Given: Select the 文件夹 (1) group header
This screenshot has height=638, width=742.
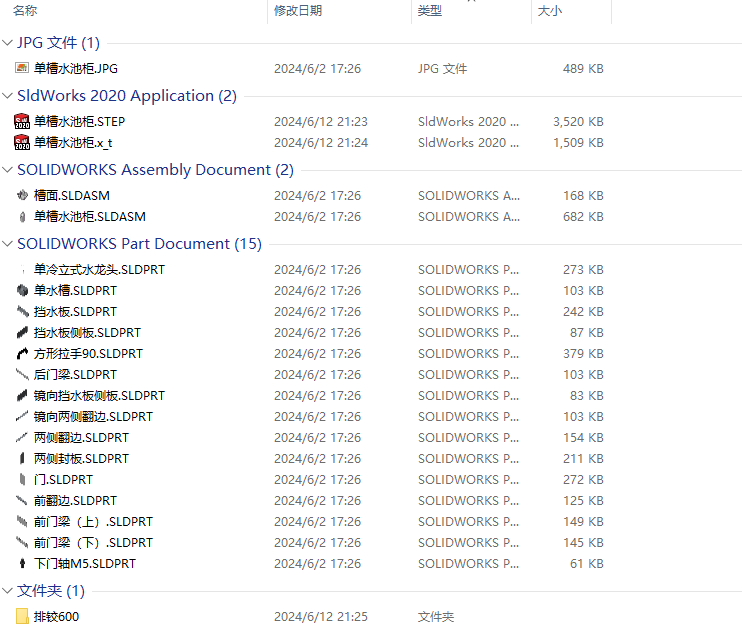Looking at the screenshot, I should coord(51,590).
